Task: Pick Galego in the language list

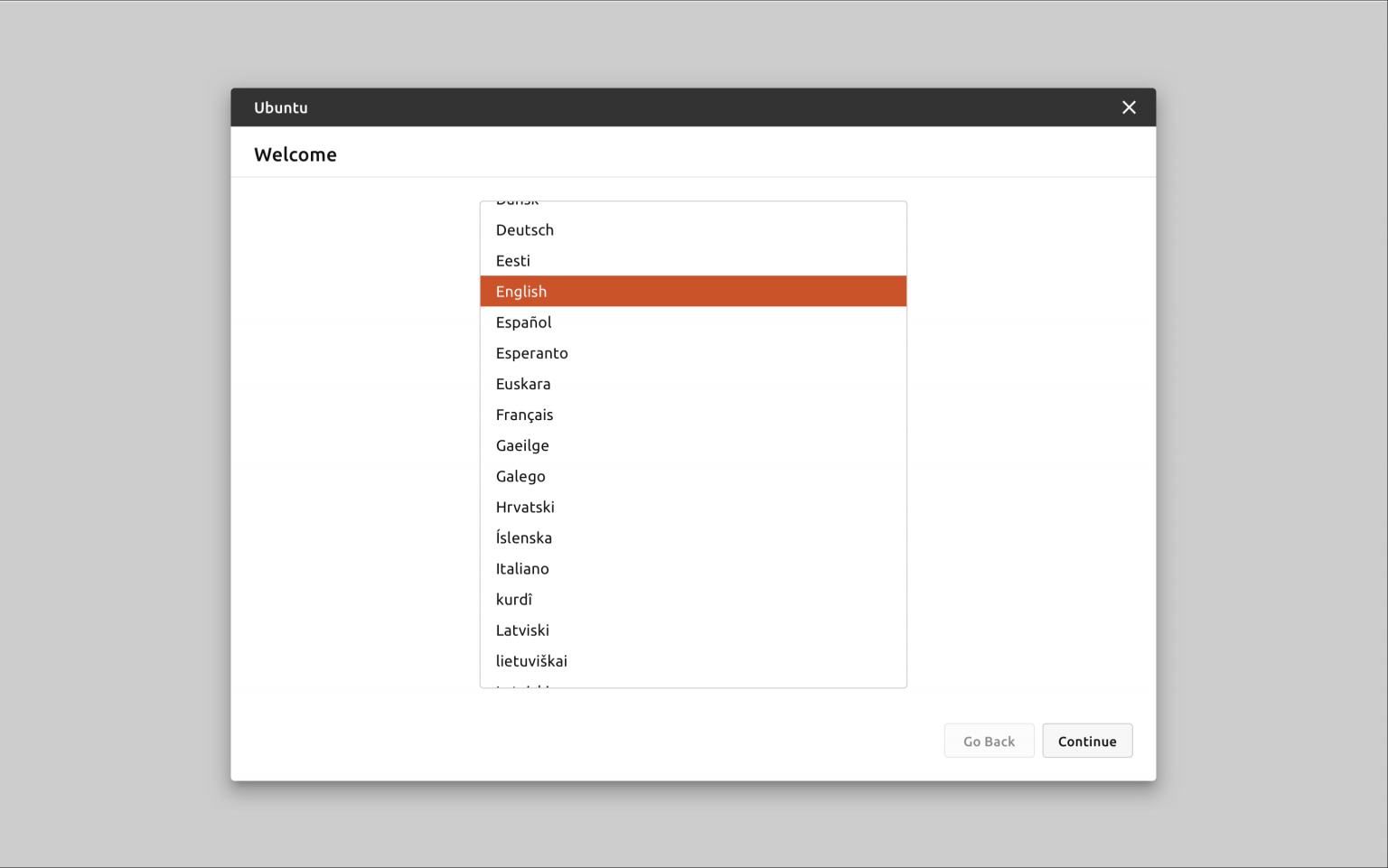Action: click(693, 475)
